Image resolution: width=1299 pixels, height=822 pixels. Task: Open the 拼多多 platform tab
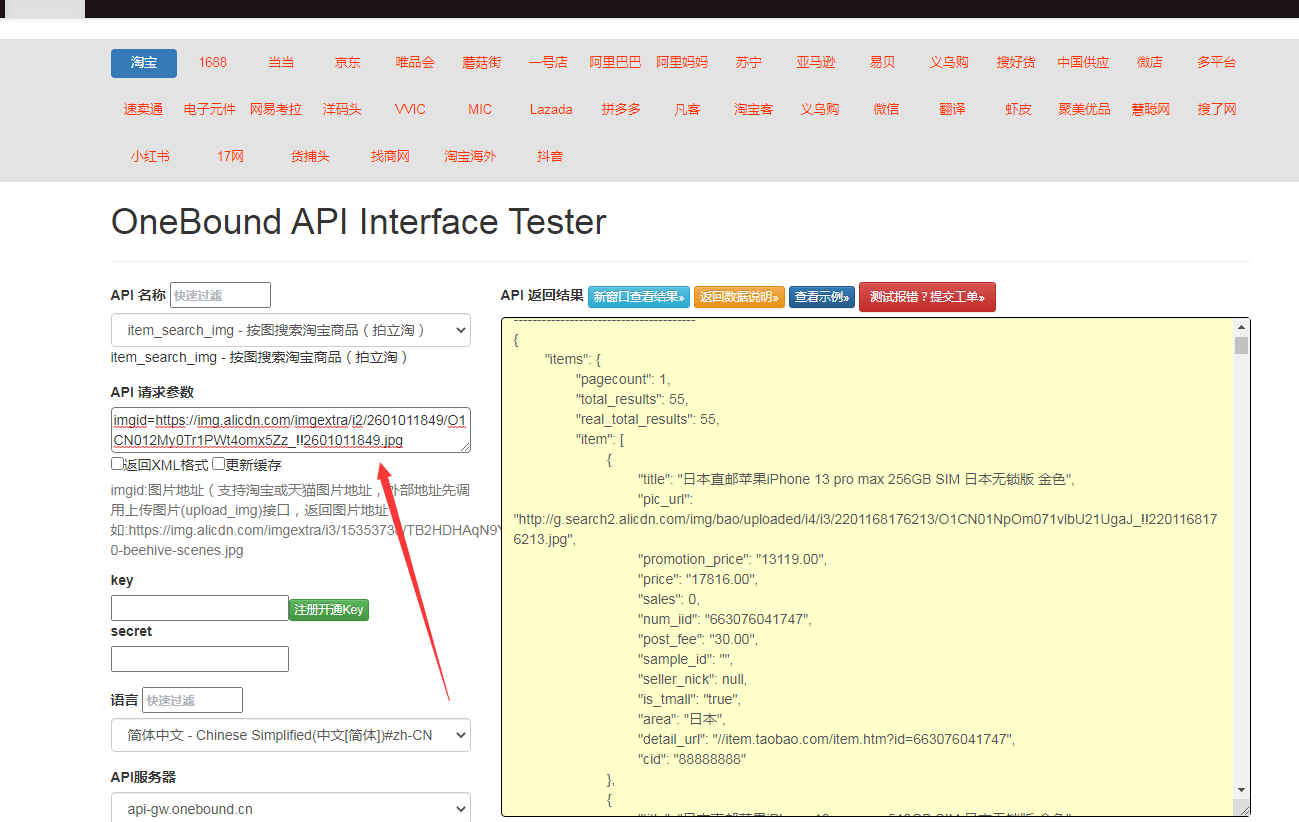(x=621, y=109)
